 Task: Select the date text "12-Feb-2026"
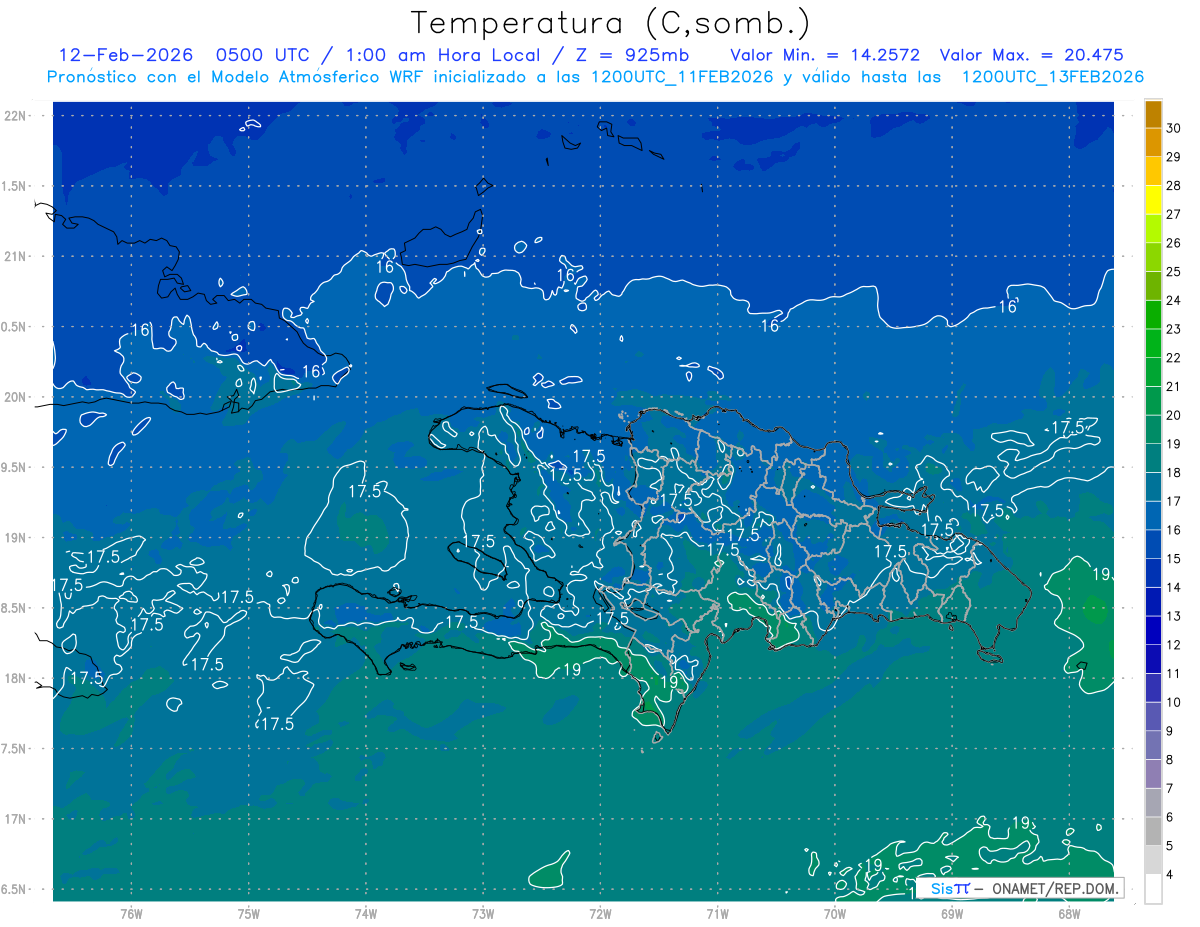(x=125, y=55)
